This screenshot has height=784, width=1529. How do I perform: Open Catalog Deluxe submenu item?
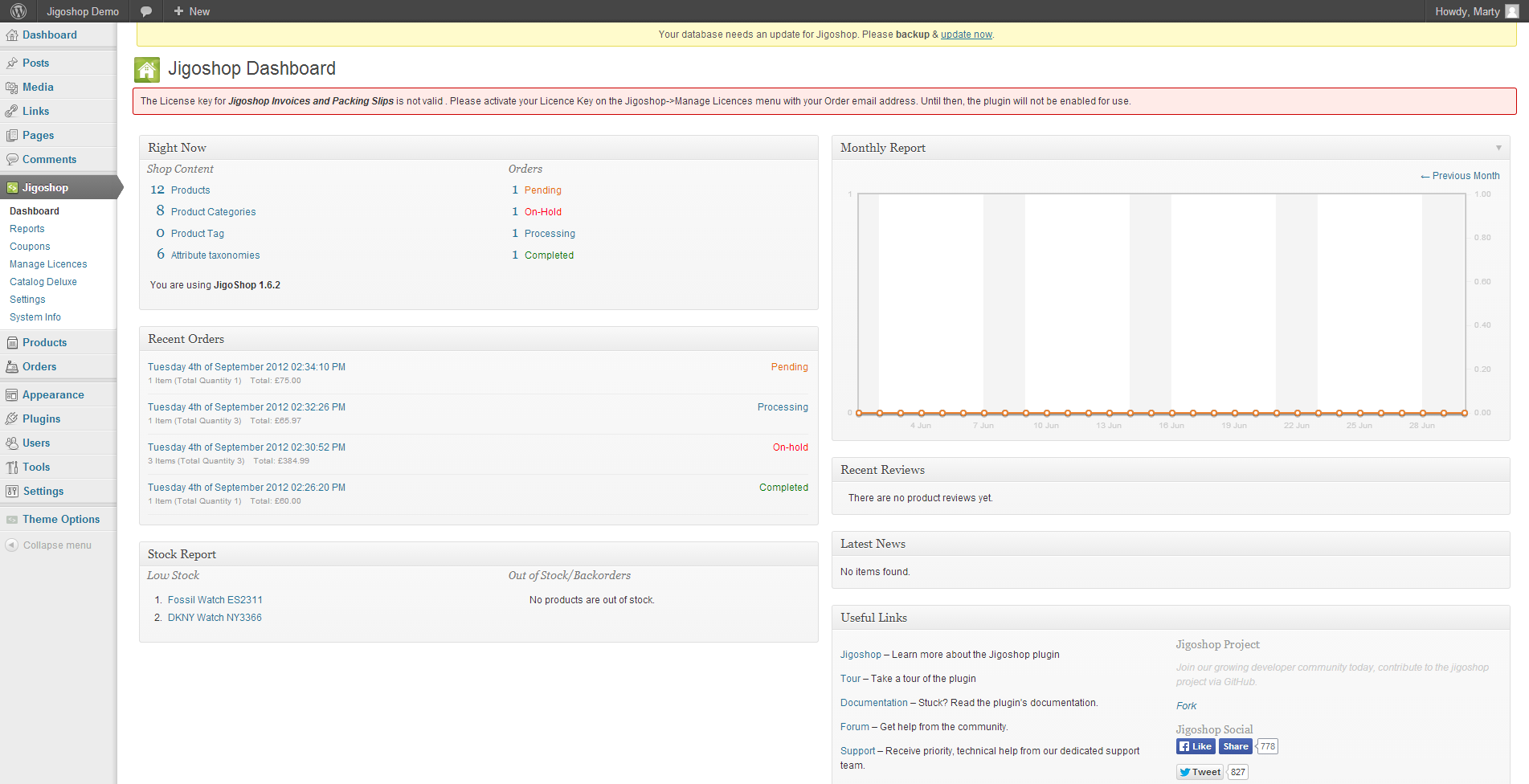[43, 282]
